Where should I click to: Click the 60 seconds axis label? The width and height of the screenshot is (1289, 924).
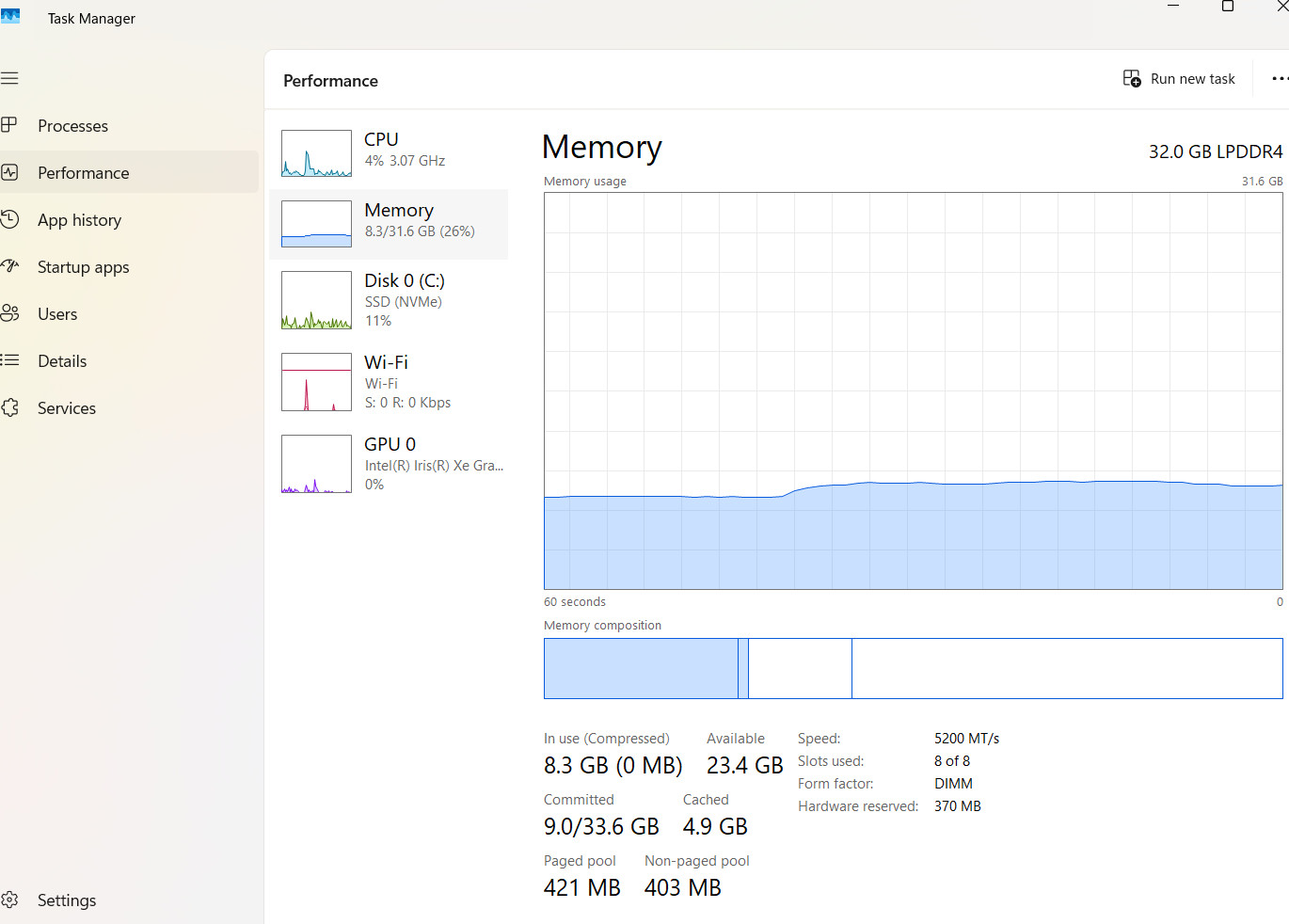tap(575, 602)
